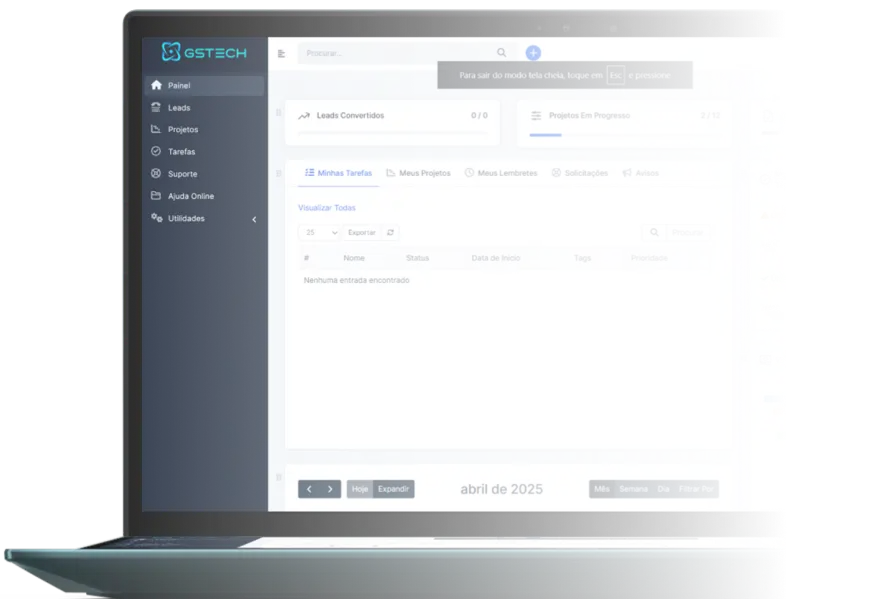The height and width of the screenshot is (599, 872).
Task: Open the 25 rows-per-page dropdown
Action: tap(319, 232)
